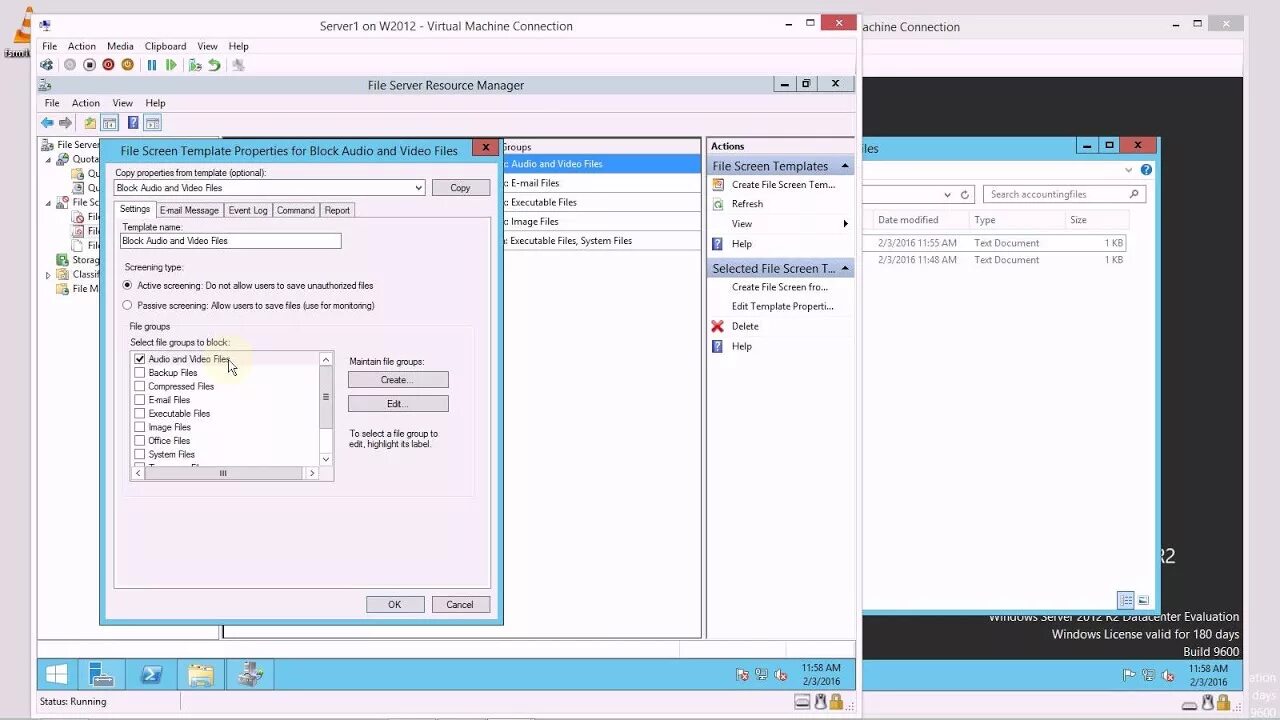Click the green Revert arrow VM icon
Screen dimensions: 1280x720
[214, 65]
